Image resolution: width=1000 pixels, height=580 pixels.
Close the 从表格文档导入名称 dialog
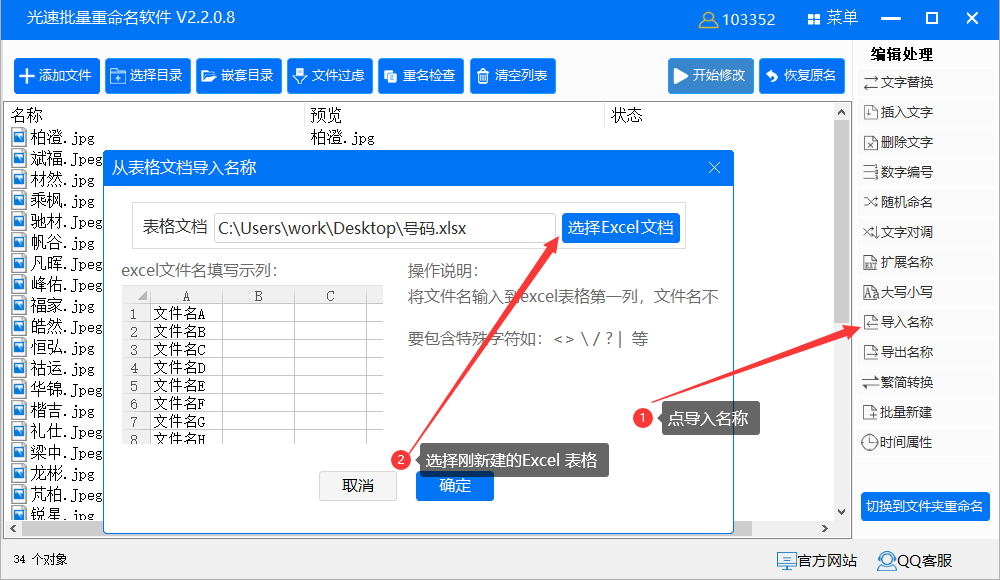[x=714, y=168]
